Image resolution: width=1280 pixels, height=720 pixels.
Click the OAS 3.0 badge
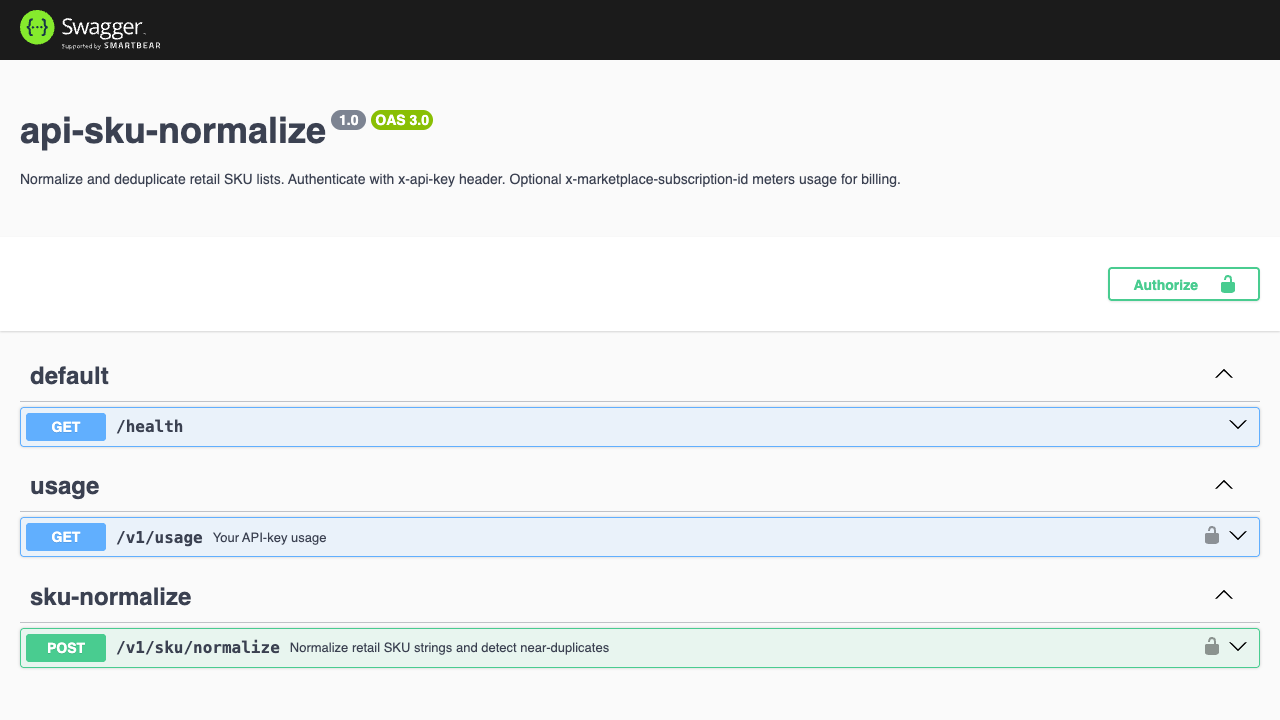coord(402,120)
